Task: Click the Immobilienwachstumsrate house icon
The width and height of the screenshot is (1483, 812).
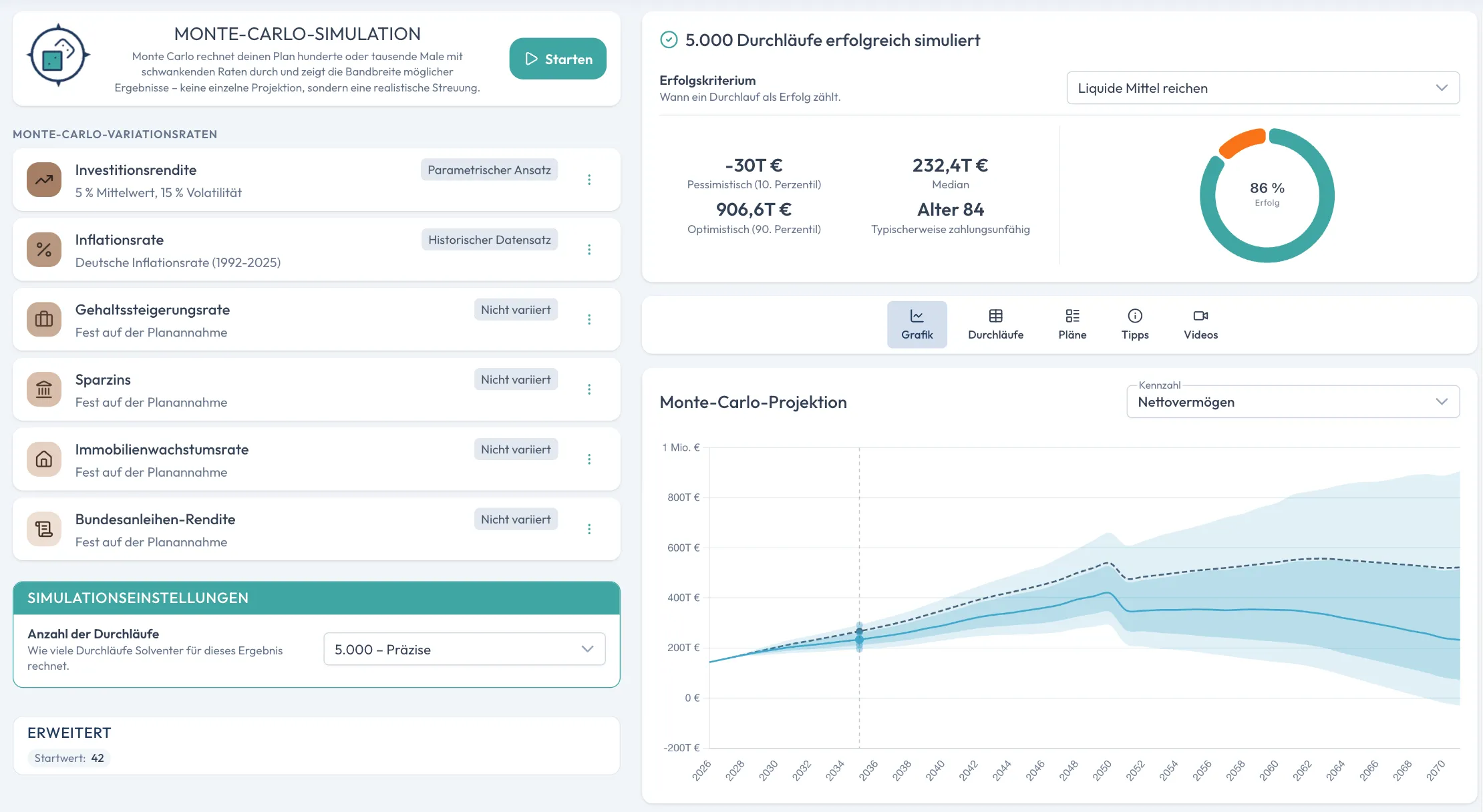Action: coord(44,459)
